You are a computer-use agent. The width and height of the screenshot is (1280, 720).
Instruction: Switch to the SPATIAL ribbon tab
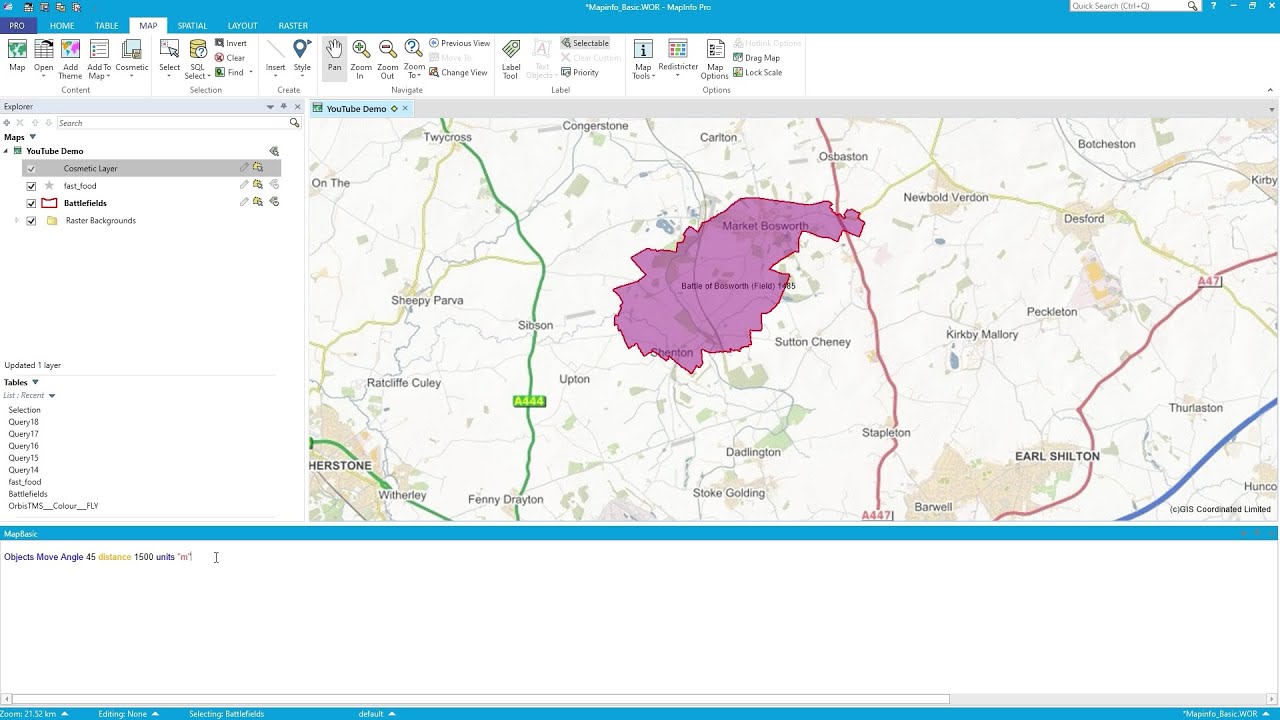(193, 25)
